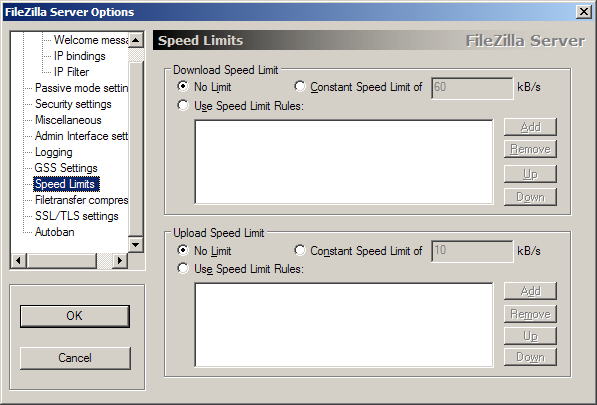Click the tree horizontal scroll left arrow
This screenshot has height=405, width=597.
click(18, 261)
